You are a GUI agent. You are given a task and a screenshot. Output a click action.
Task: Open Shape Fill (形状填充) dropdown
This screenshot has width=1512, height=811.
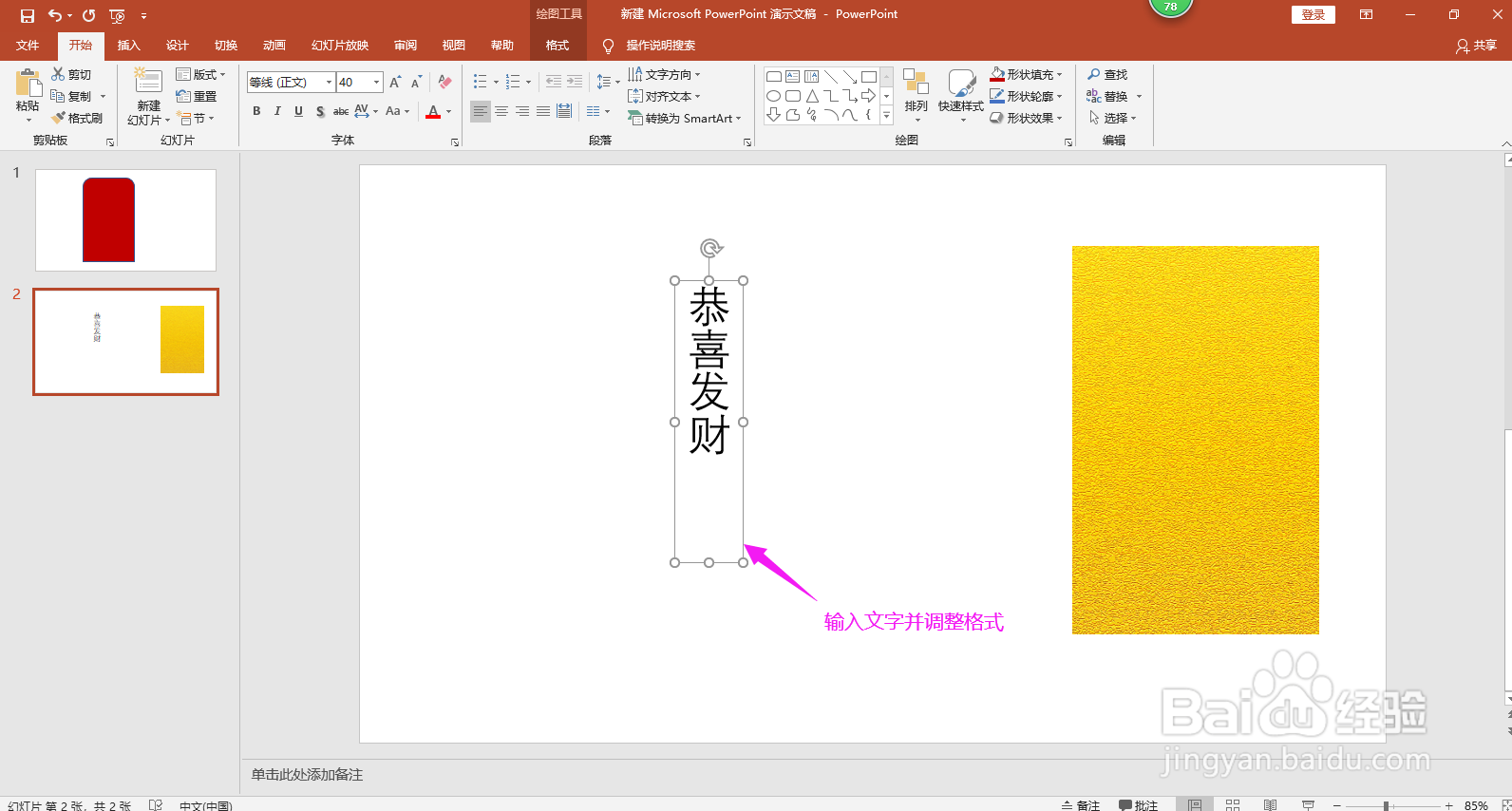pyautogui.click(x=1026, y=74)
